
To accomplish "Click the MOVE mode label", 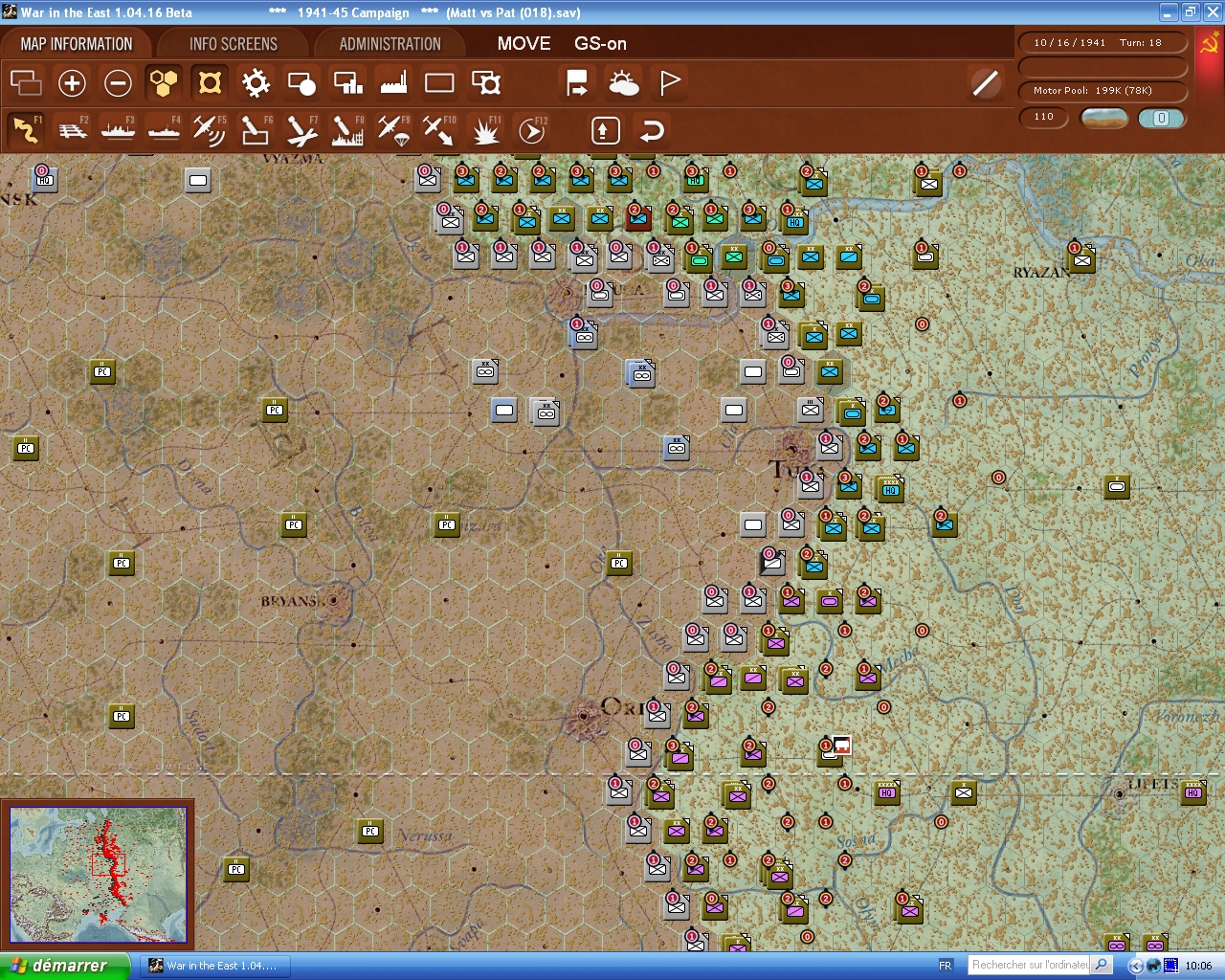I will (523, 44).
